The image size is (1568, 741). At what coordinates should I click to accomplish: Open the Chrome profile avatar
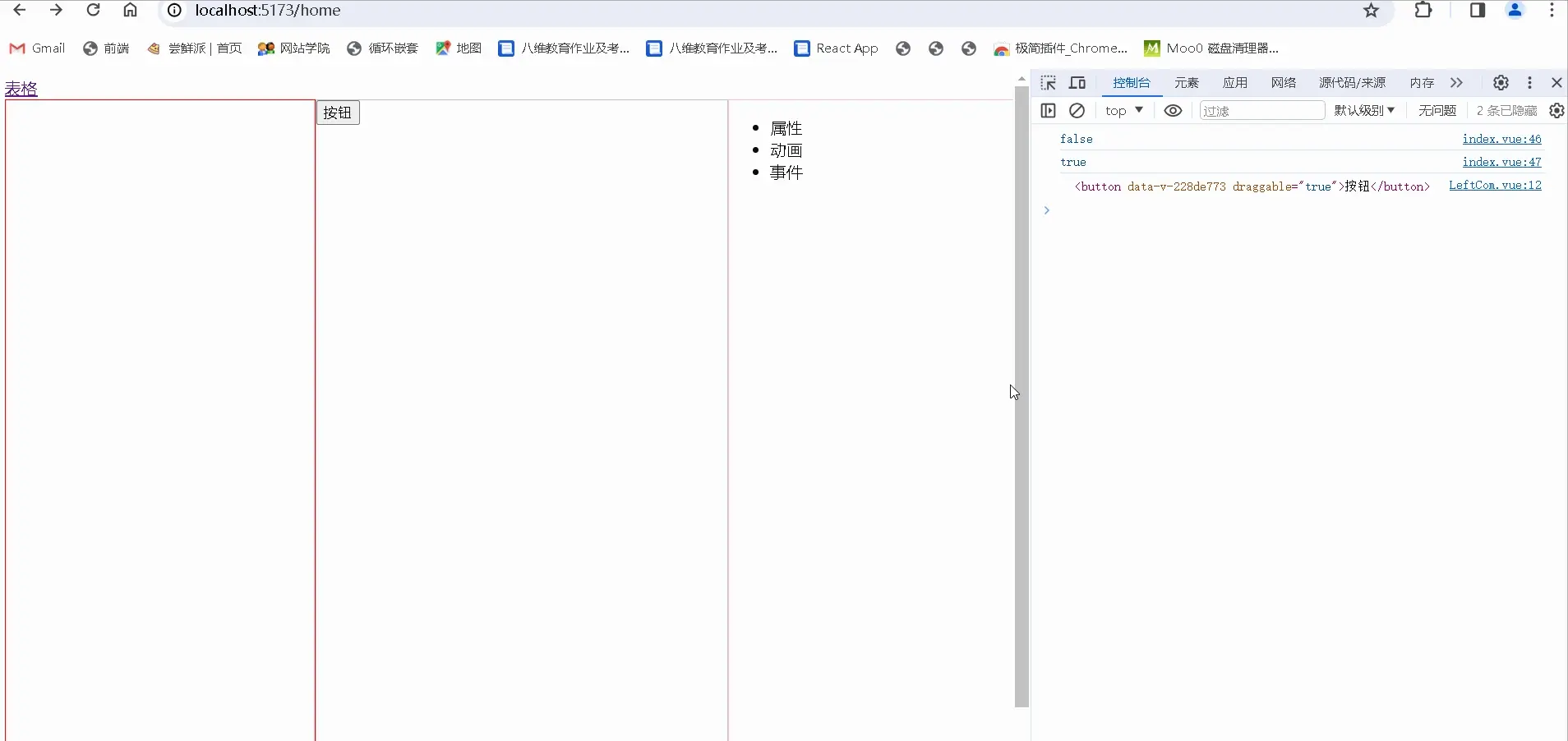pos(1515,11)
